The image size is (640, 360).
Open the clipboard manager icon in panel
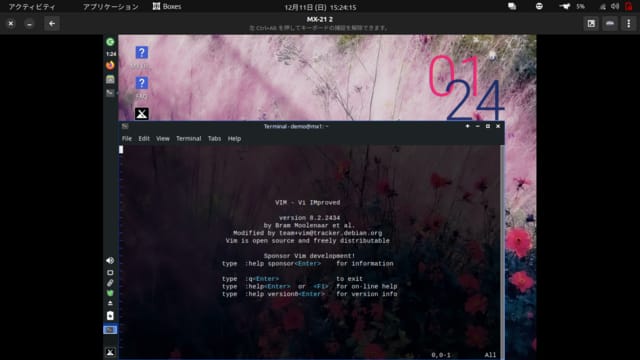click(x=110, y=316)
